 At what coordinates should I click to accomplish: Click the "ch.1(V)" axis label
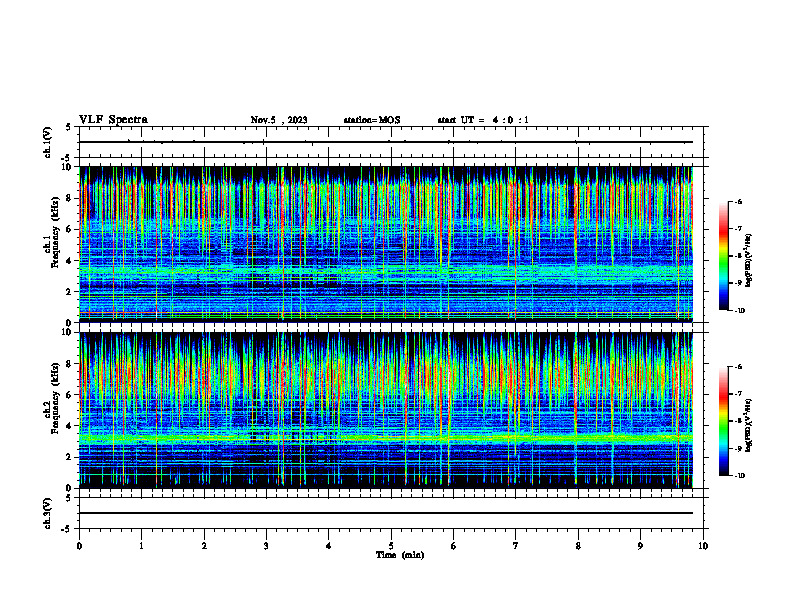coord(48,142)
